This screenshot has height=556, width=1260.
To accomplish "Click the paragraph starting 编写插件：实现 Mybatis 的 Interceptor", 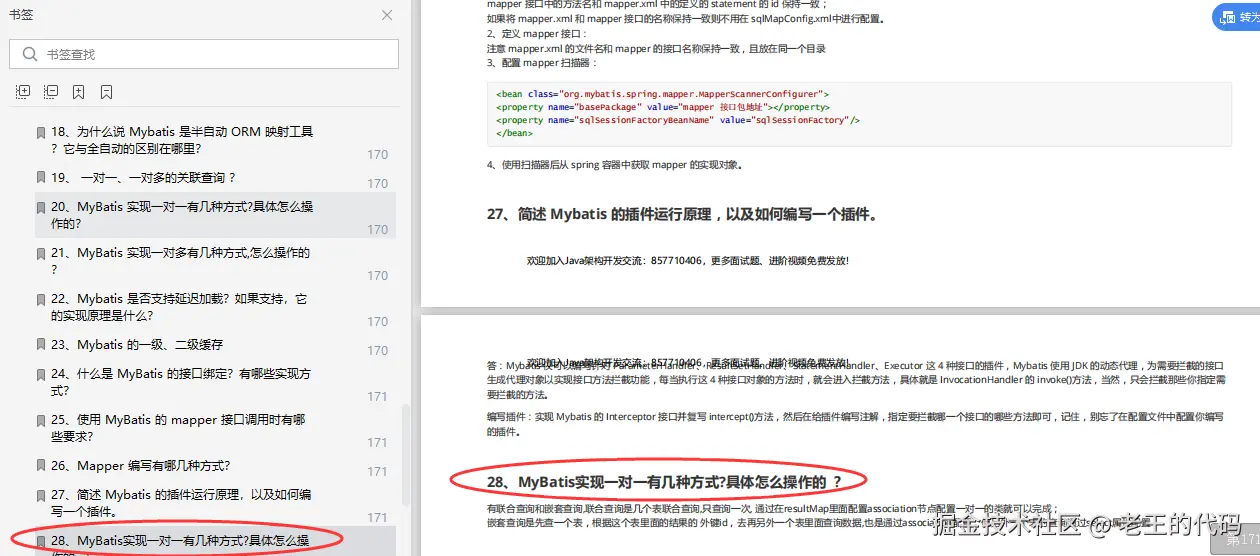I will click(x=855, y=424).
